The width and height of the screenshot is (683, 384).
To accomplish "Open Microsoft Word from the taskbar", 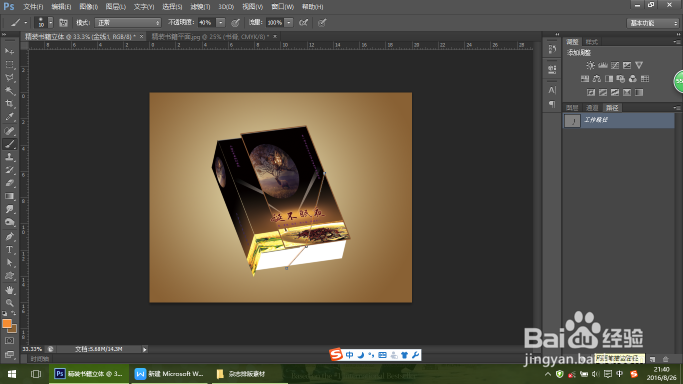I will coord(170,374).
